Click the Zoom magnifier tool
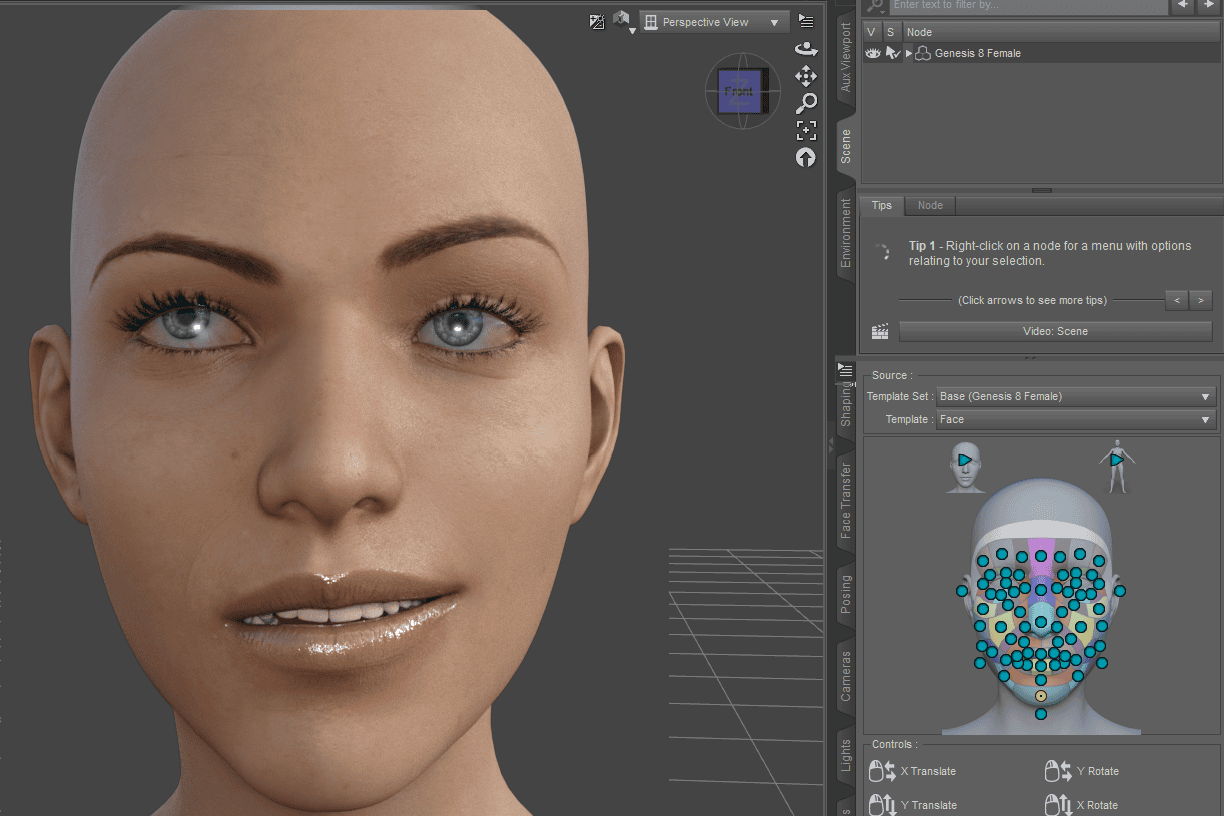The image size is (1224, 816). click(806, 102)
